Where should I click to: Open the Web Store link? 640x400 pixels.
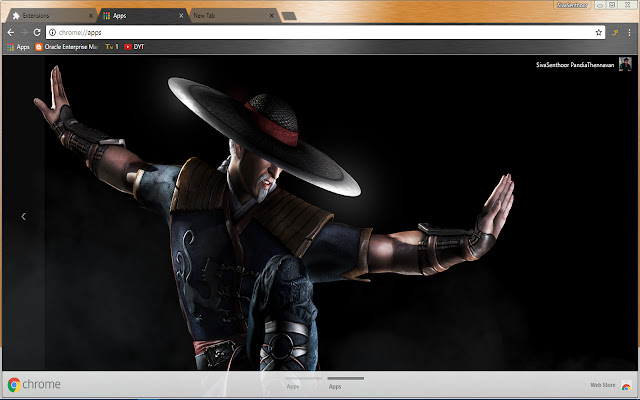pyautogui.click(x=602, y=385)
